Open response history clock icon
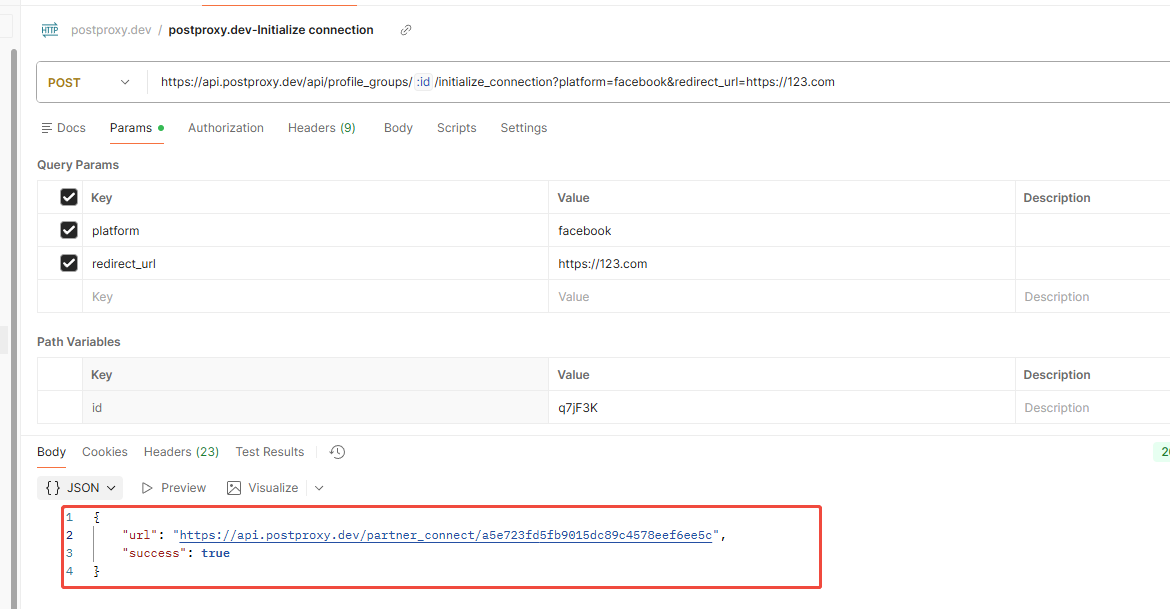Image resolution: width=1170 pixels, height=609 pixels. [337, 452]
